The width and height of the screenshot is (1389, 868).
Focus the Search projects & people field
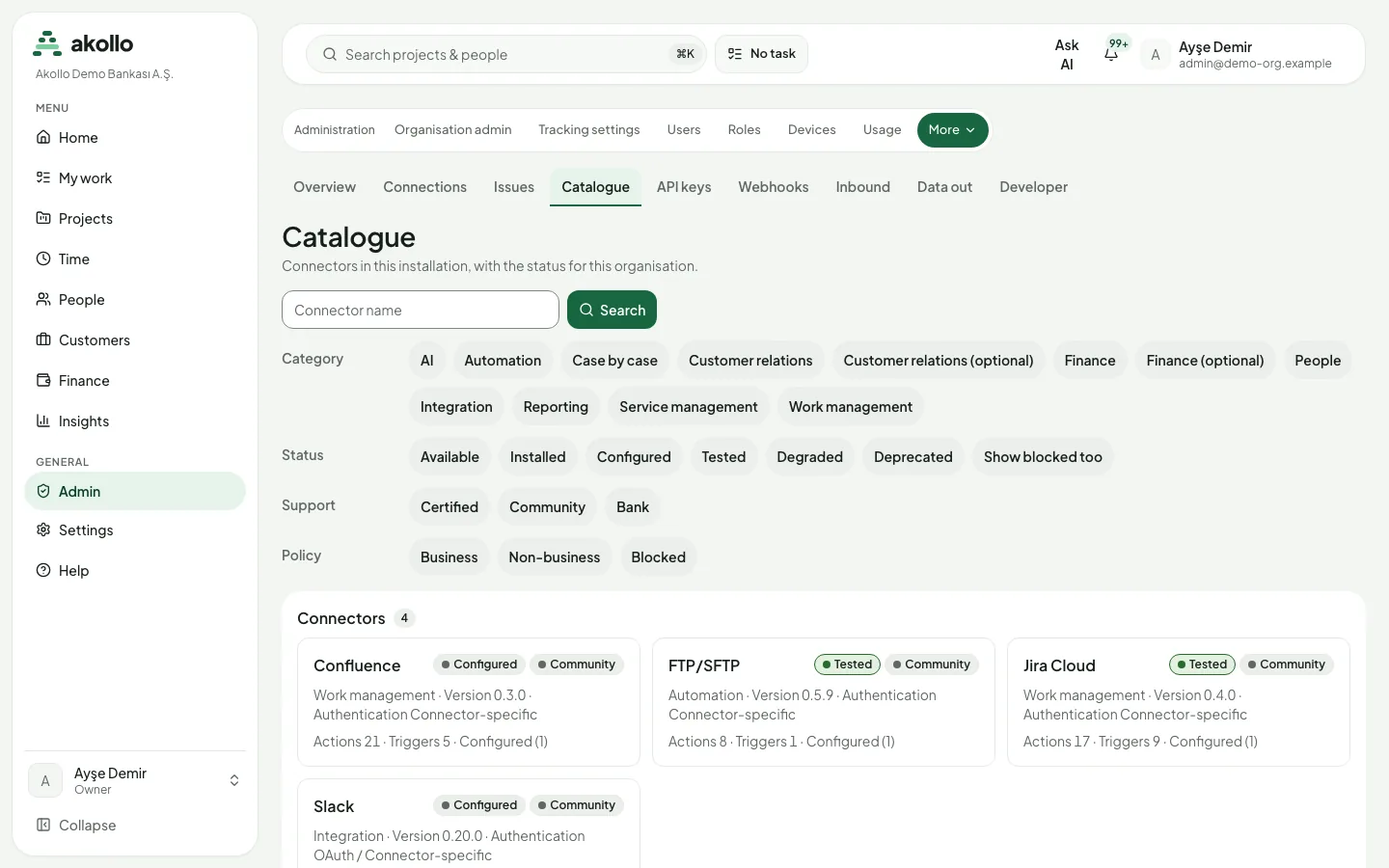(506, 54)
